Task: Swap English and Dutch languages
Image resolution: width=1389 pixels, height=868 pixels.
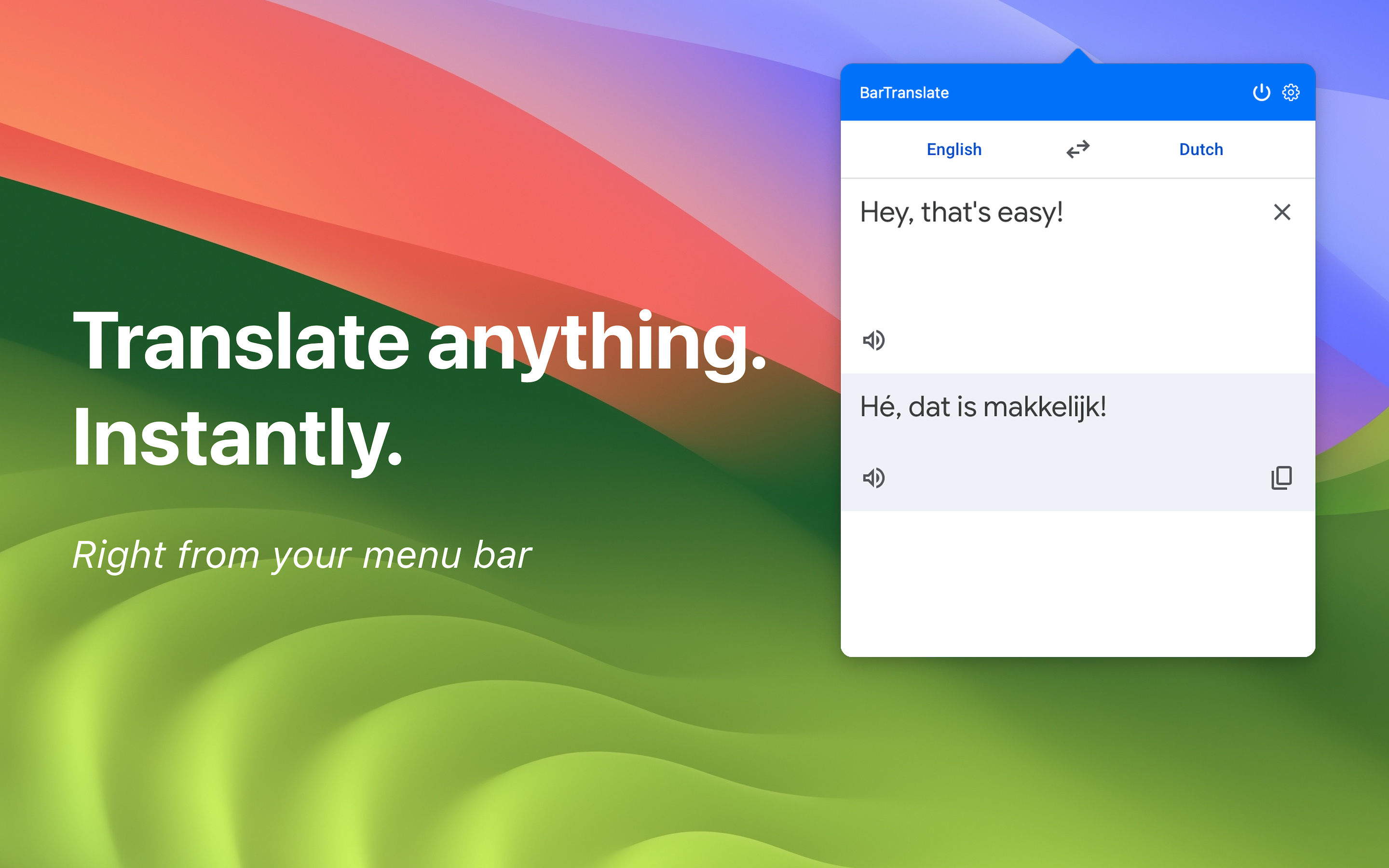Action: point(1077,149)
